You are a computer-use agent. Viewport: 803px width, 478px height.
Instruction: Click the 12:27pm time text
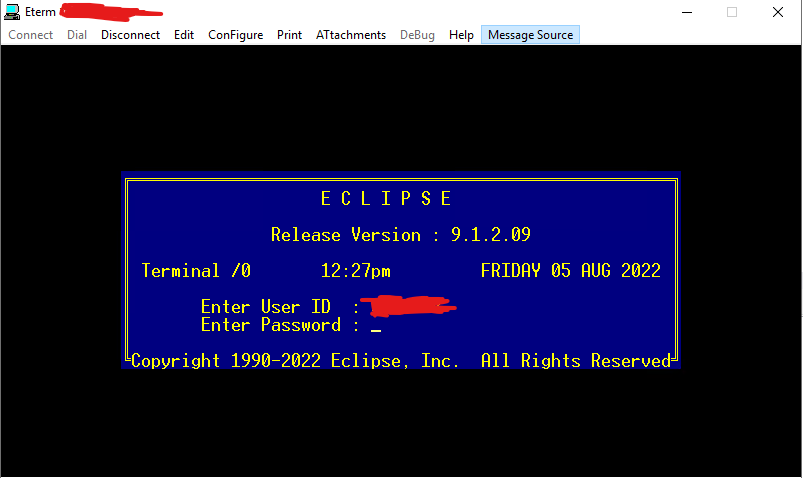coord(355,271)
